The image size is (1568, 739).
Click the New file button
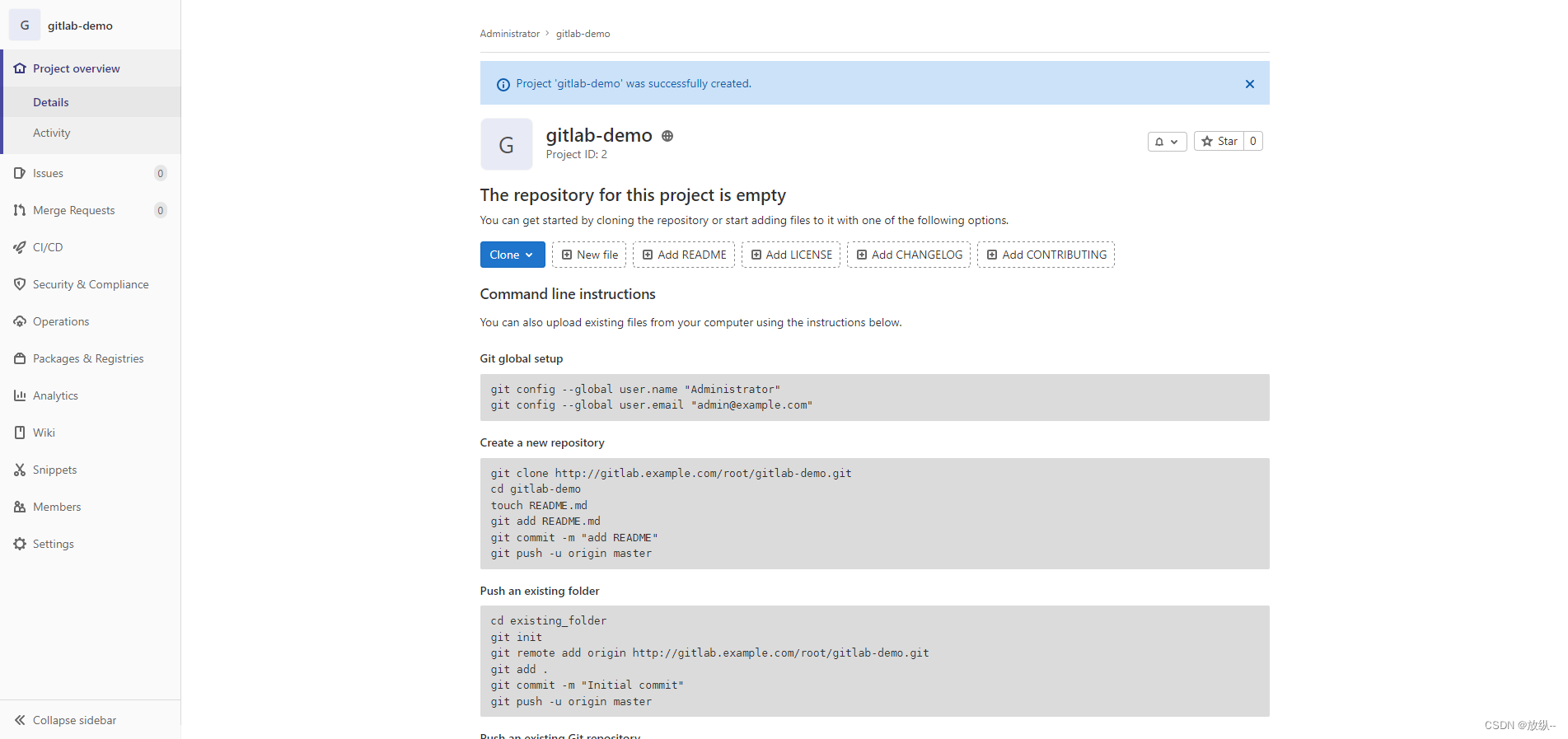click(x=589, y=255)
